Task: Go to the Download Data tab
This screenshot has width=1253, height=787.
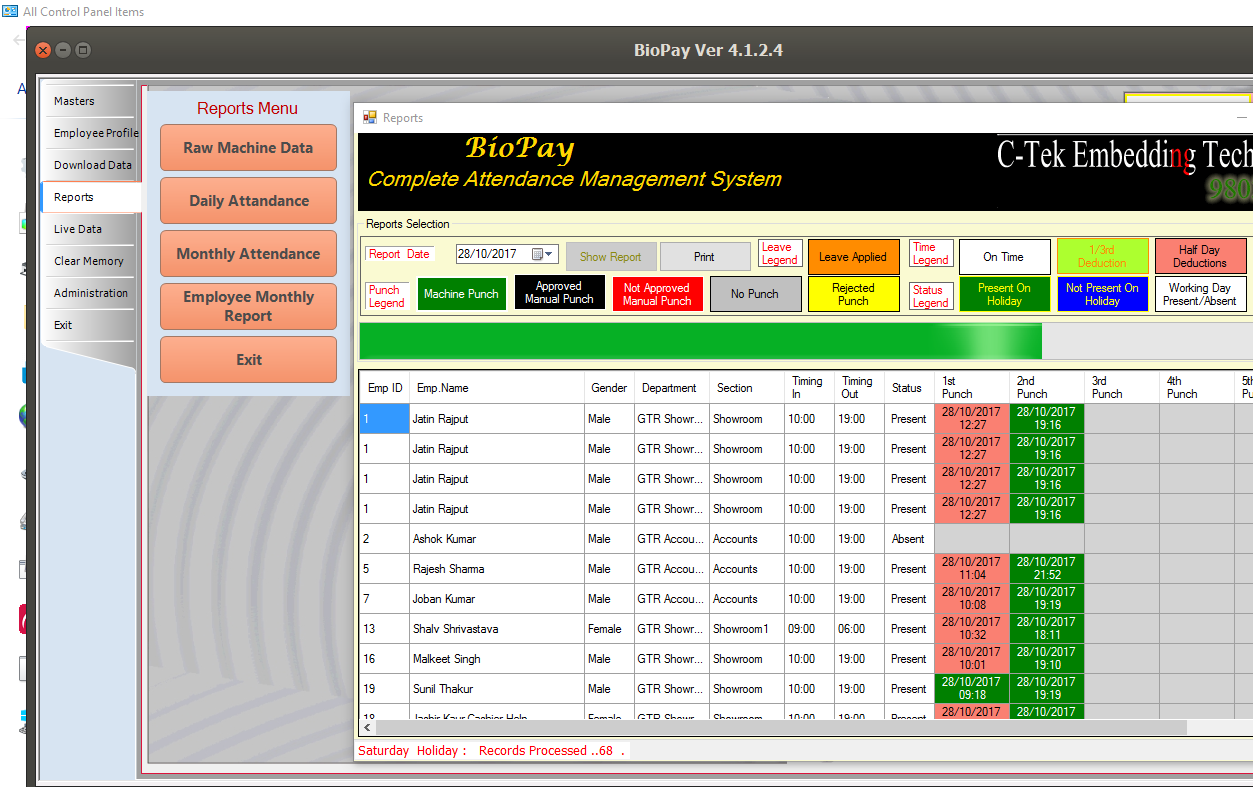Action: (87, 165)
